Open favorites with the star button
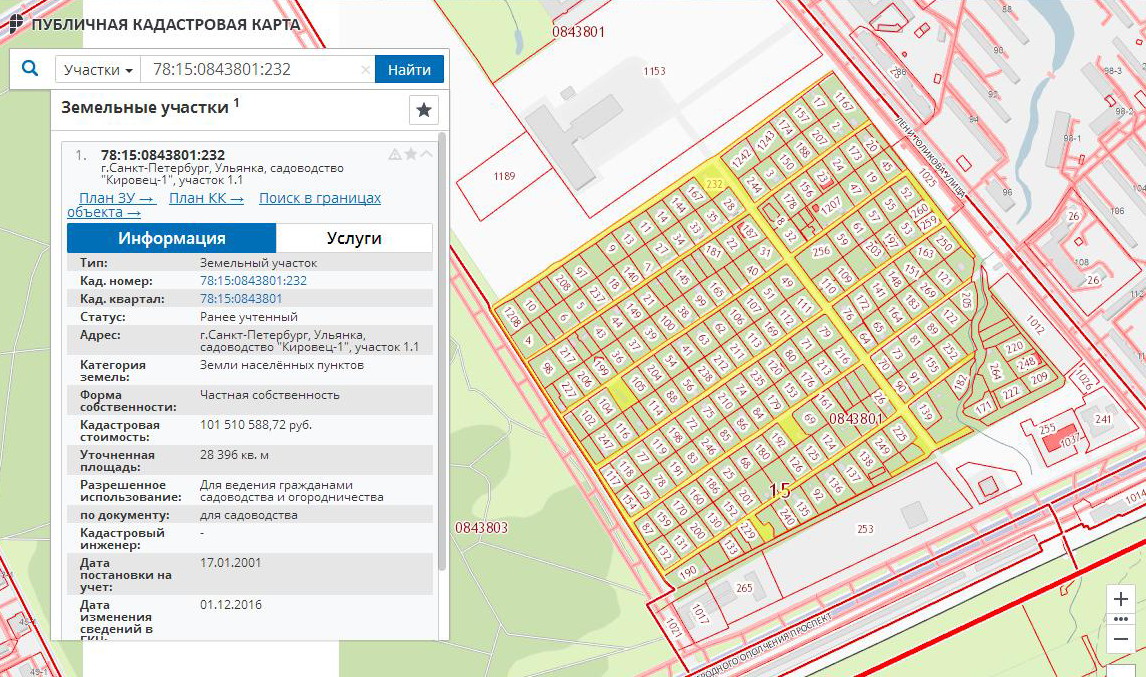Viewport: 1146px width, 677px height. point(424,110)
